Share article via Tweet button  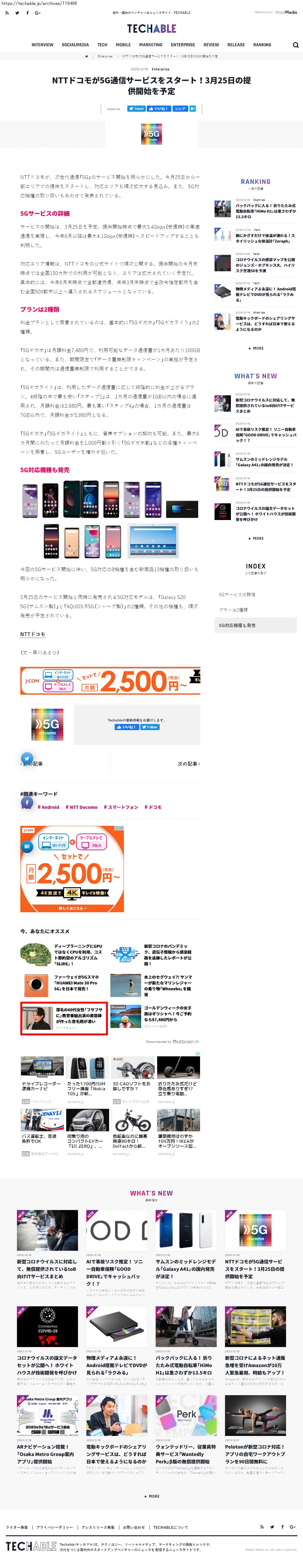[136, 109]
